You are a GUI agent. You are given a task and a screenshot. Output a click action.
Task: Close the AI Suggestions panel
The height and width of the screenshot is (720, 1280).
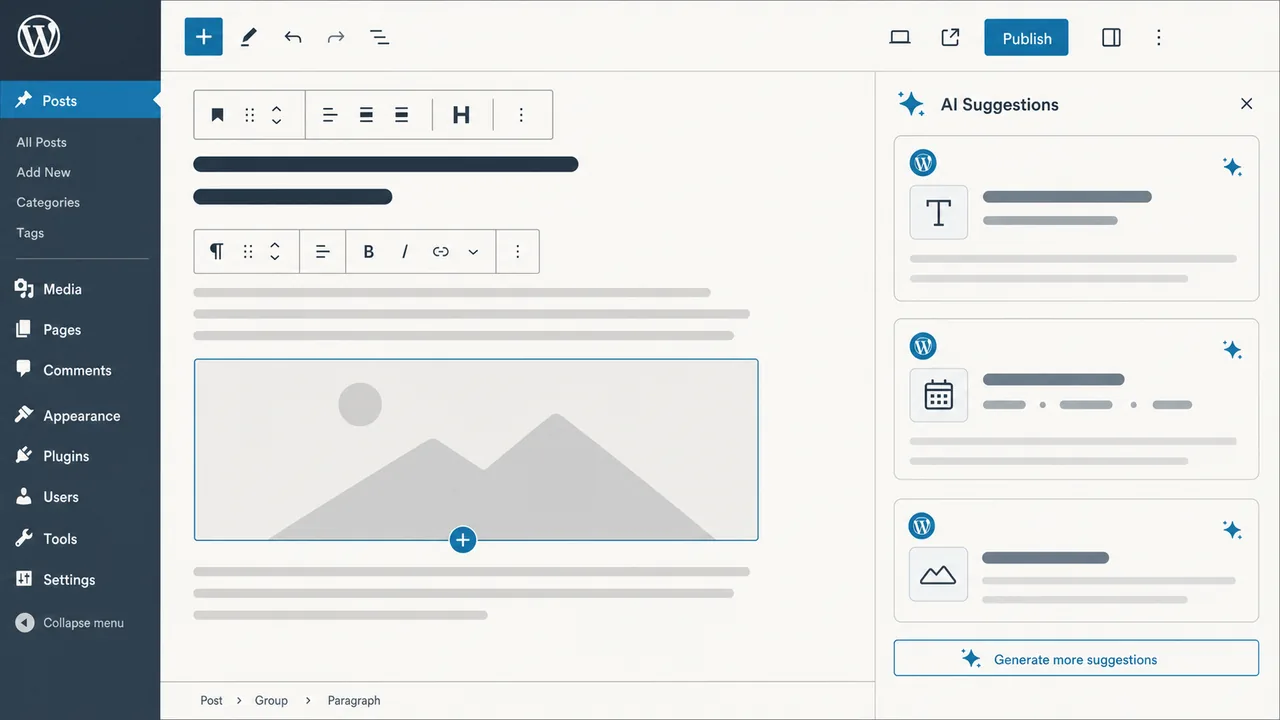tap(1246, 104)
